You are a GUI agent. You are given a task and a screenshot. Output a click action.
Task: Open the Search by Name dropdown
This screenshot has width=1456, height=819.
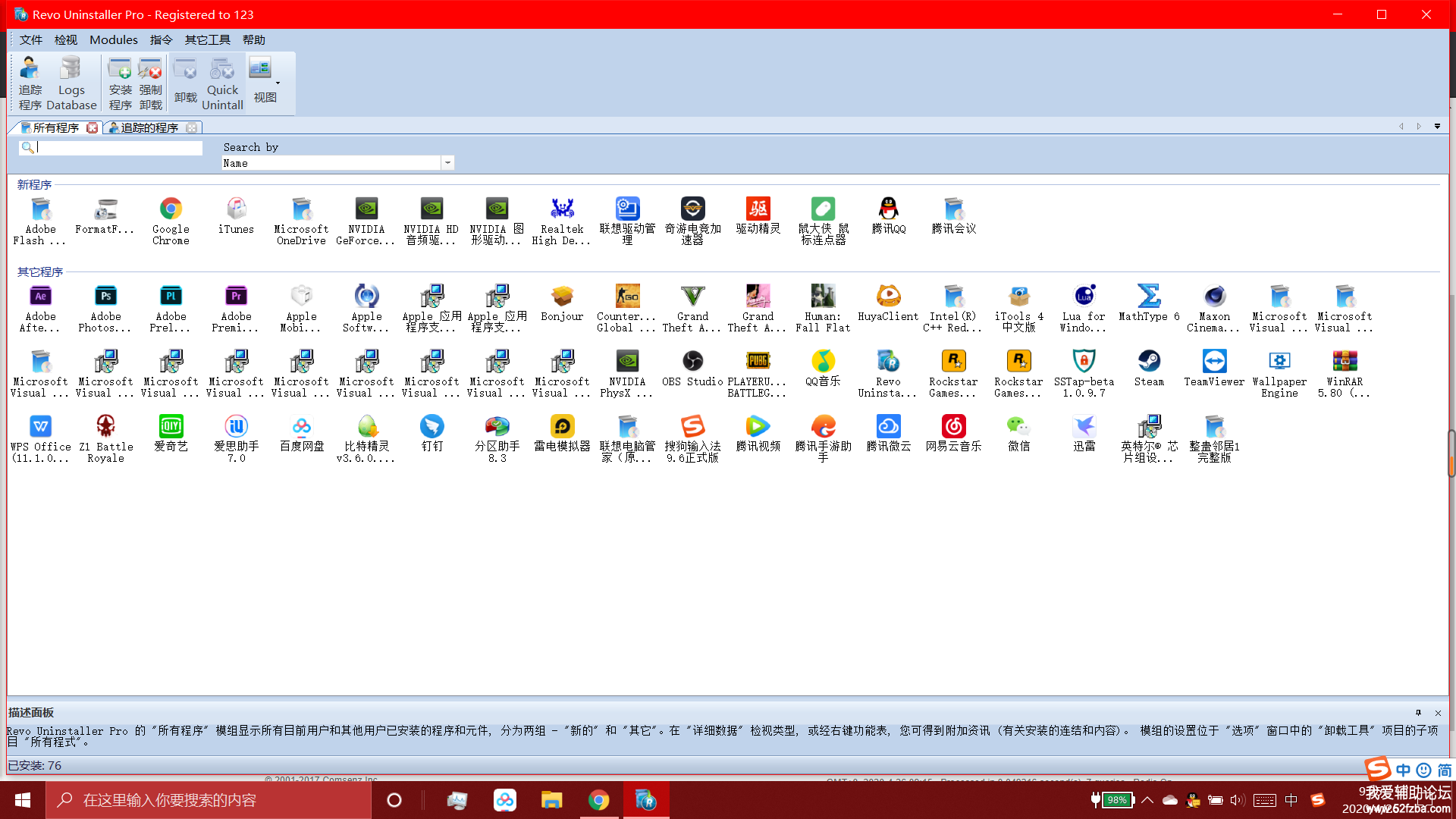coord(447,163)
